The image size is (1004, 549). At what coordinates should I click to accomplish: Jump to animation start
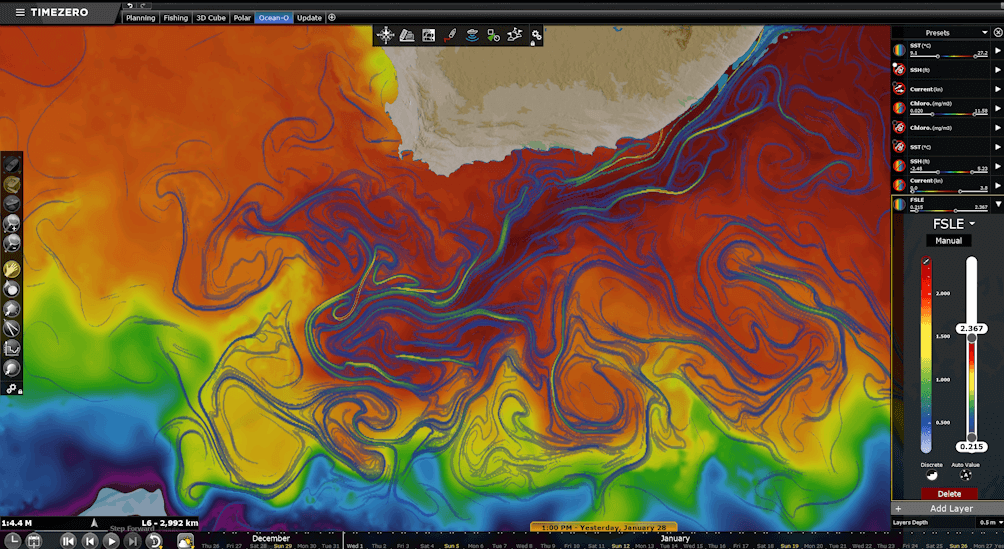[68, 541]
